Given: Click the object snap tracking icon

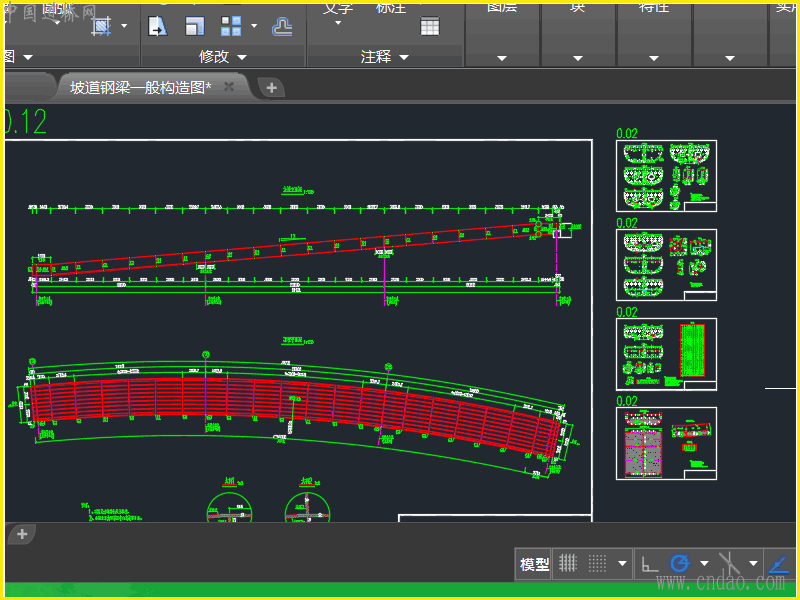Looking at the screenshot, I should pos(778,563).
